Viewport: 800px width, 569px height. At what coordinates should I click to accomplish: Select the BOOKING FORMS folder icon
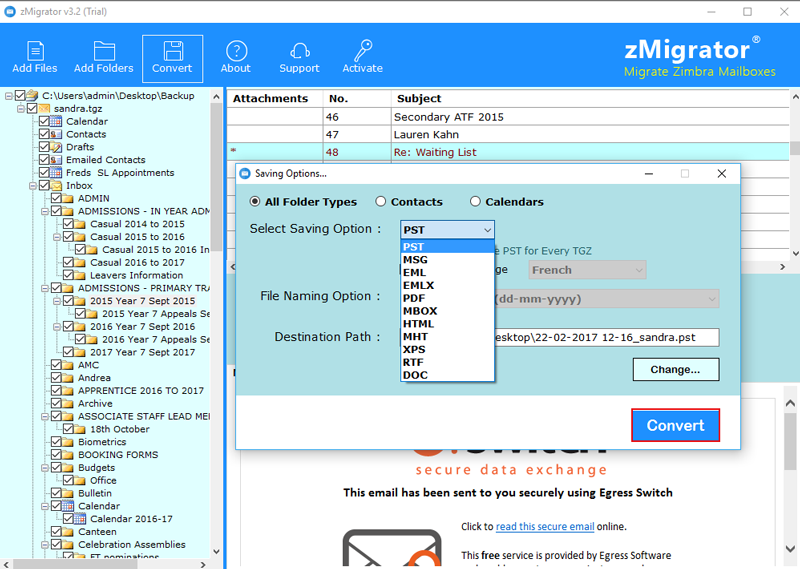tap(68, 455)
